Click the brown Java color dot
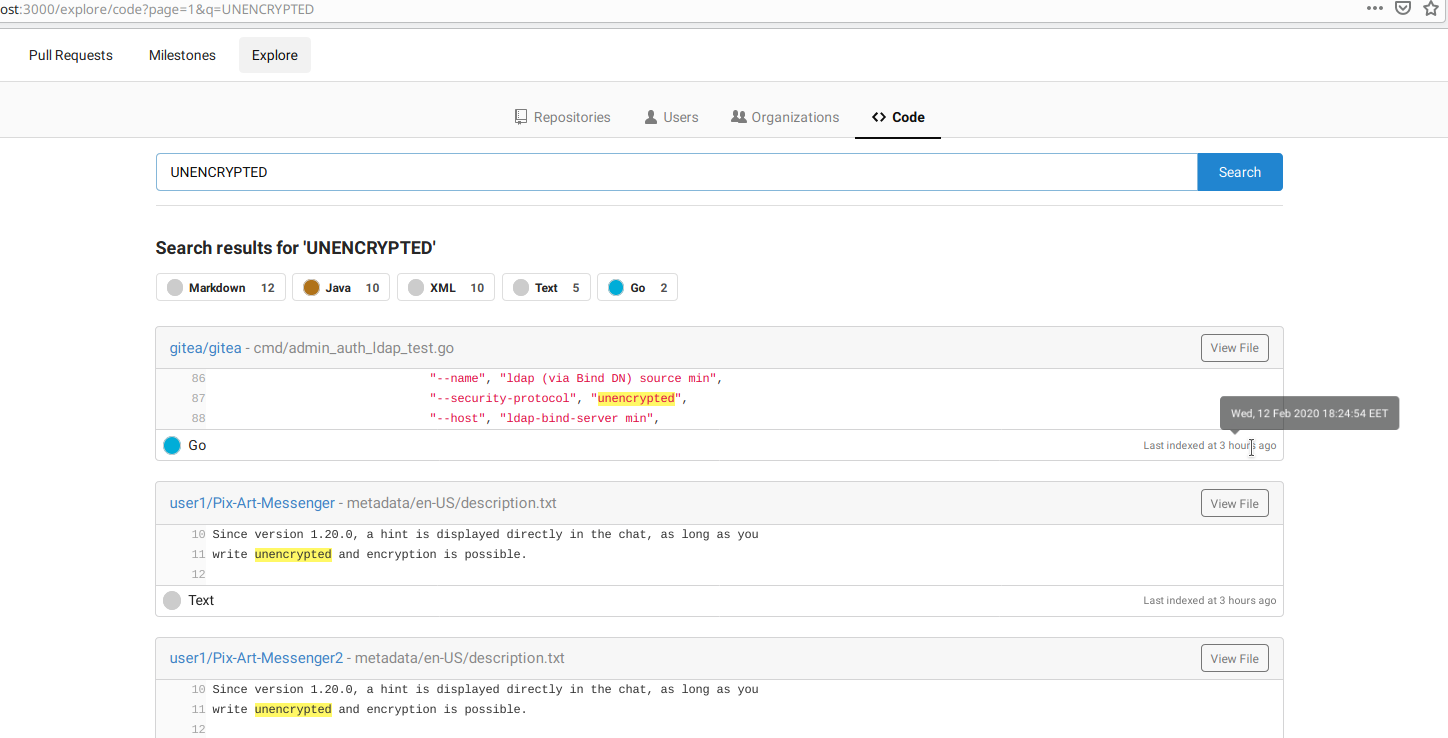 coord(311,288)
